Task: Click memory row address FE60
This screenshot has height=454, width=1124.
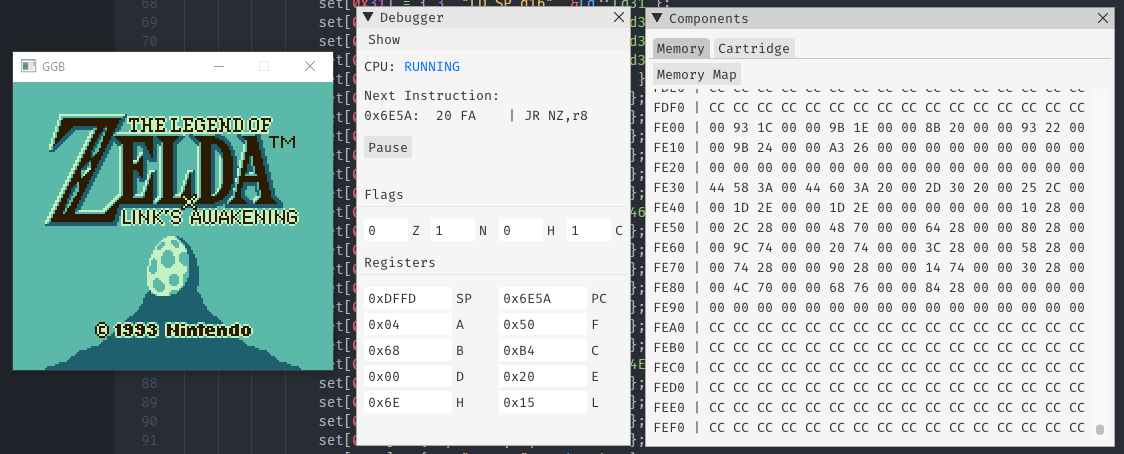Action: pyautogui.click(x=670, y=247)
